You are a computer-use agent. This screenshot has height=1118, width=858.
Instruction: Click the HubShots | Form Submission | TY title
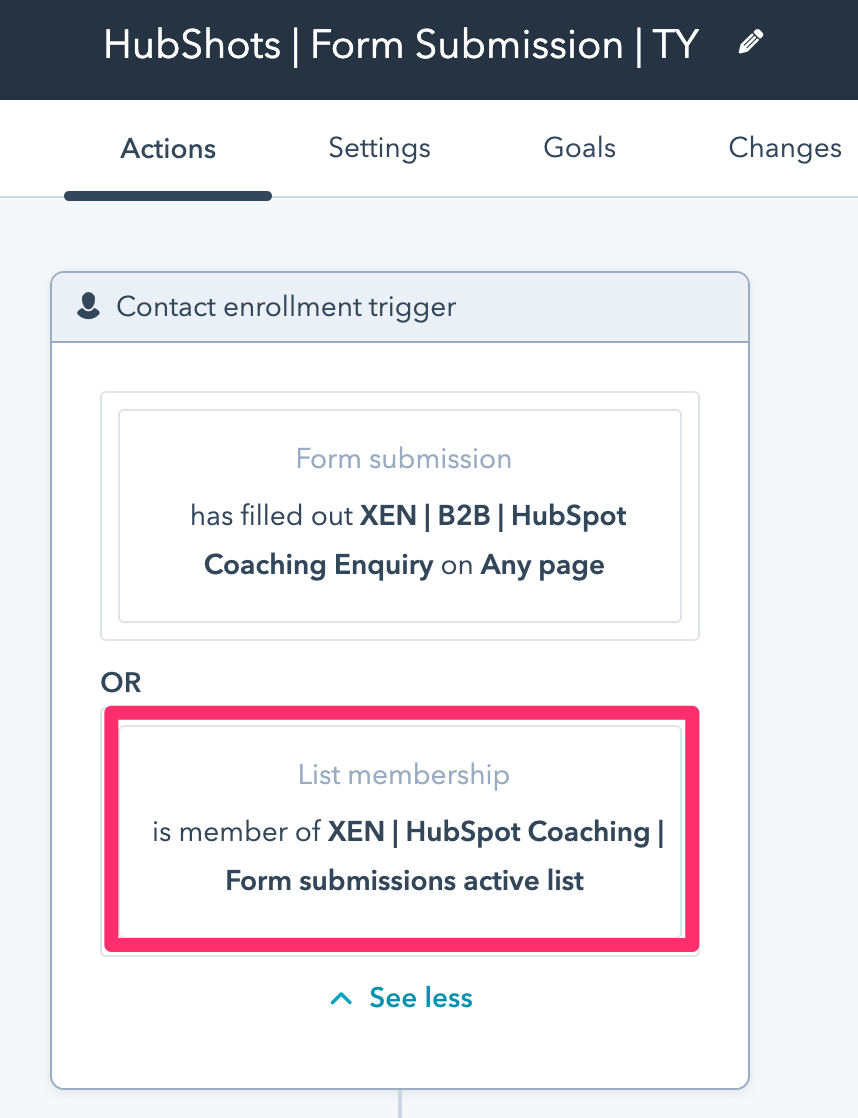[401, 44]
